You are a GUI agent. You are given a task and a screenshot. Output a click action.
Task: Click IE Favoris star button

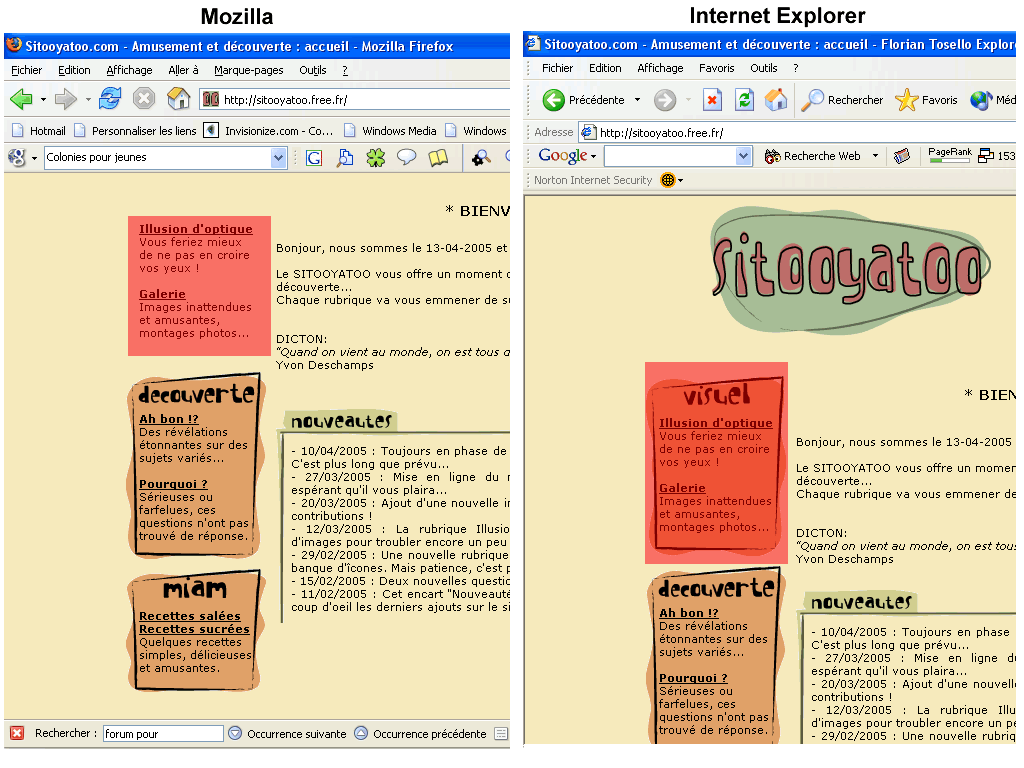[x=926, y=100]
